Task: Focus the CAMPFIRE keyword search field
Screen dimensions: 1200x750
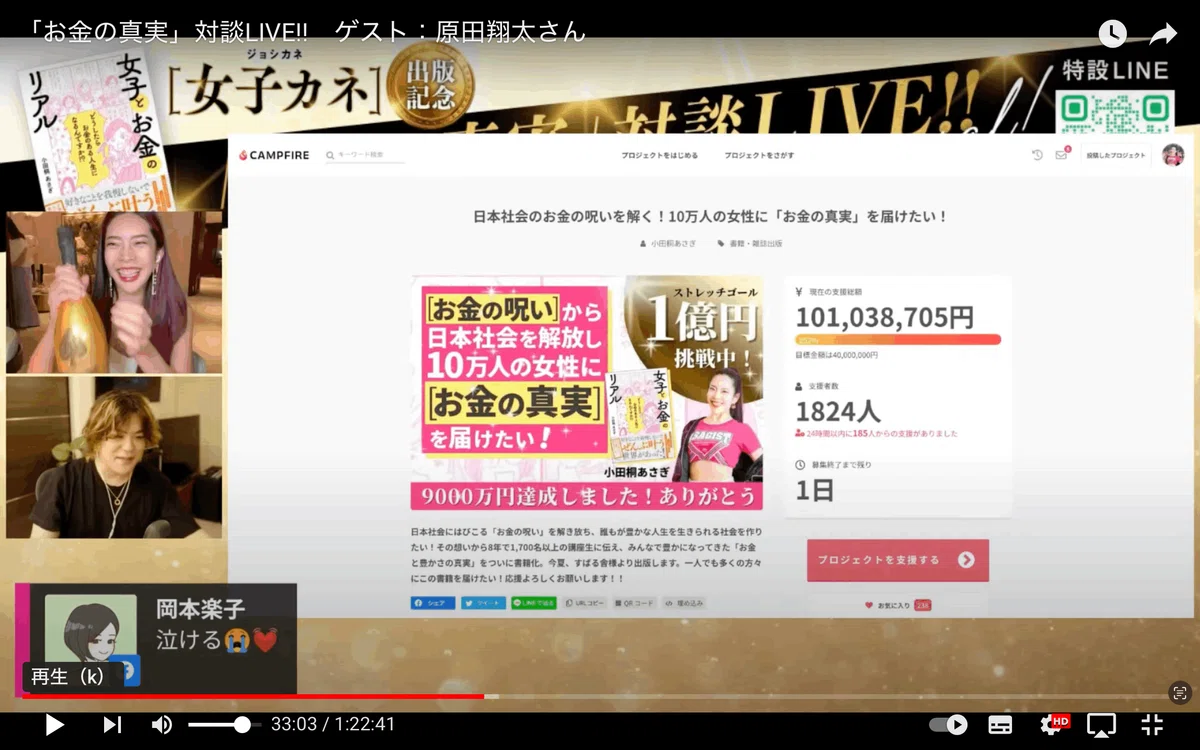Action: click(x=367, y=155)
